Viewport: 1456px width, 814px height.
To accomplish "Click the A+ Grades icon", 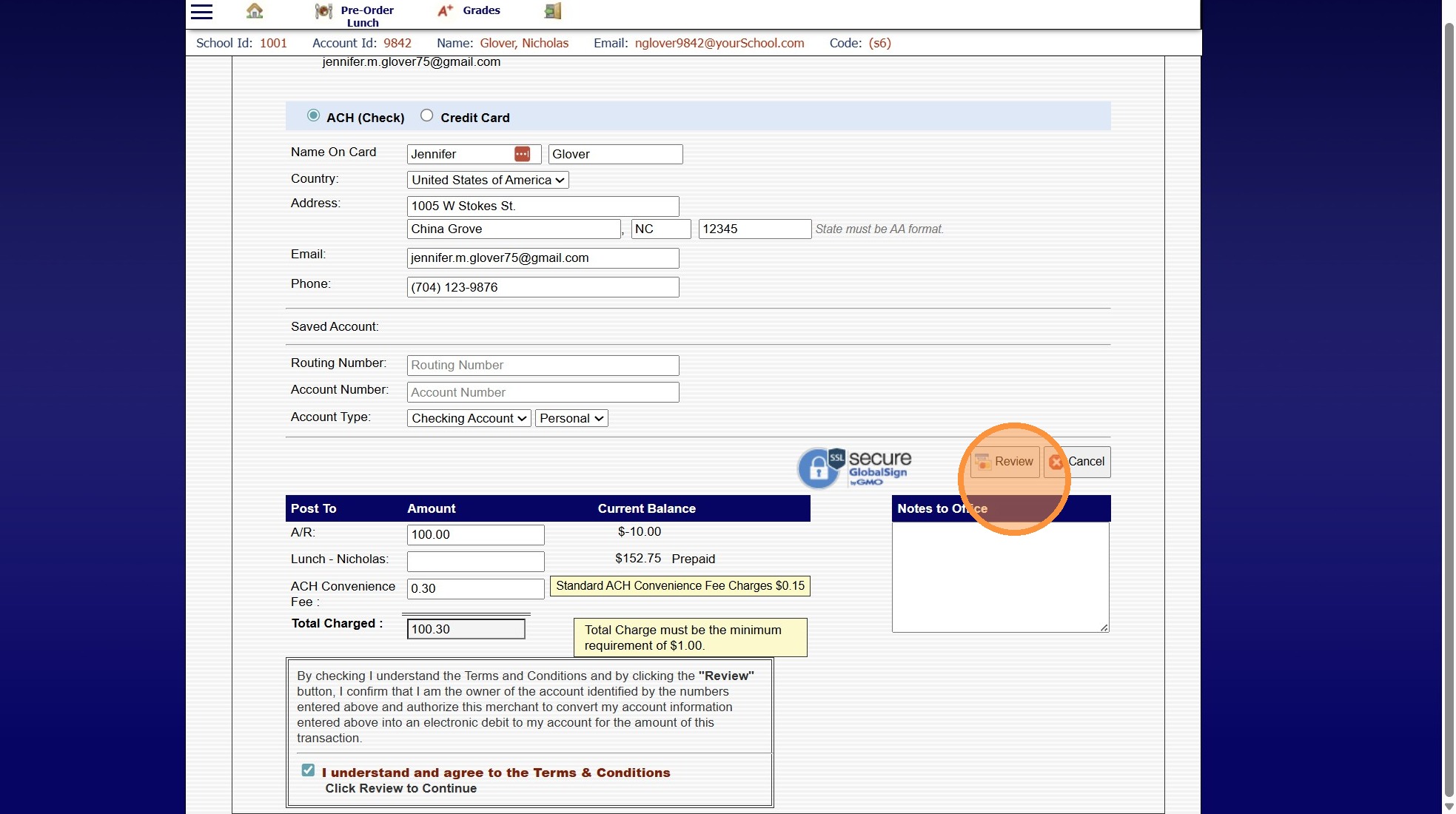I will (445, 10).
